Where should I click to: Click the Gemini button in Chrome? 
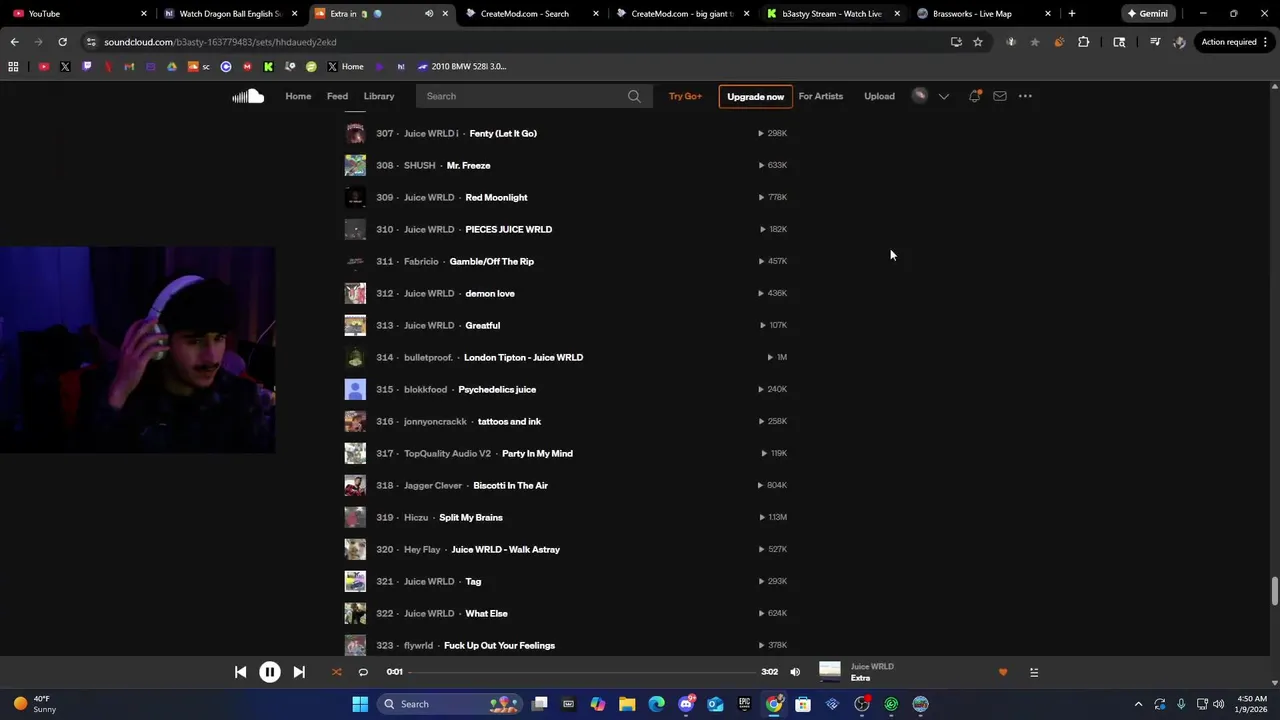pyautogui.click(x=1147, y=14)
